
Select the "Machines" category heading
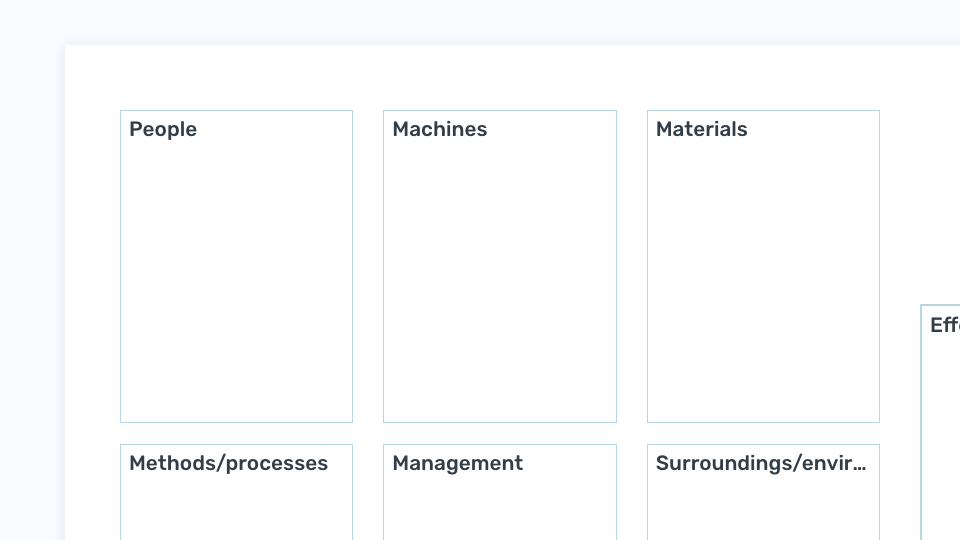coord(440,129)
